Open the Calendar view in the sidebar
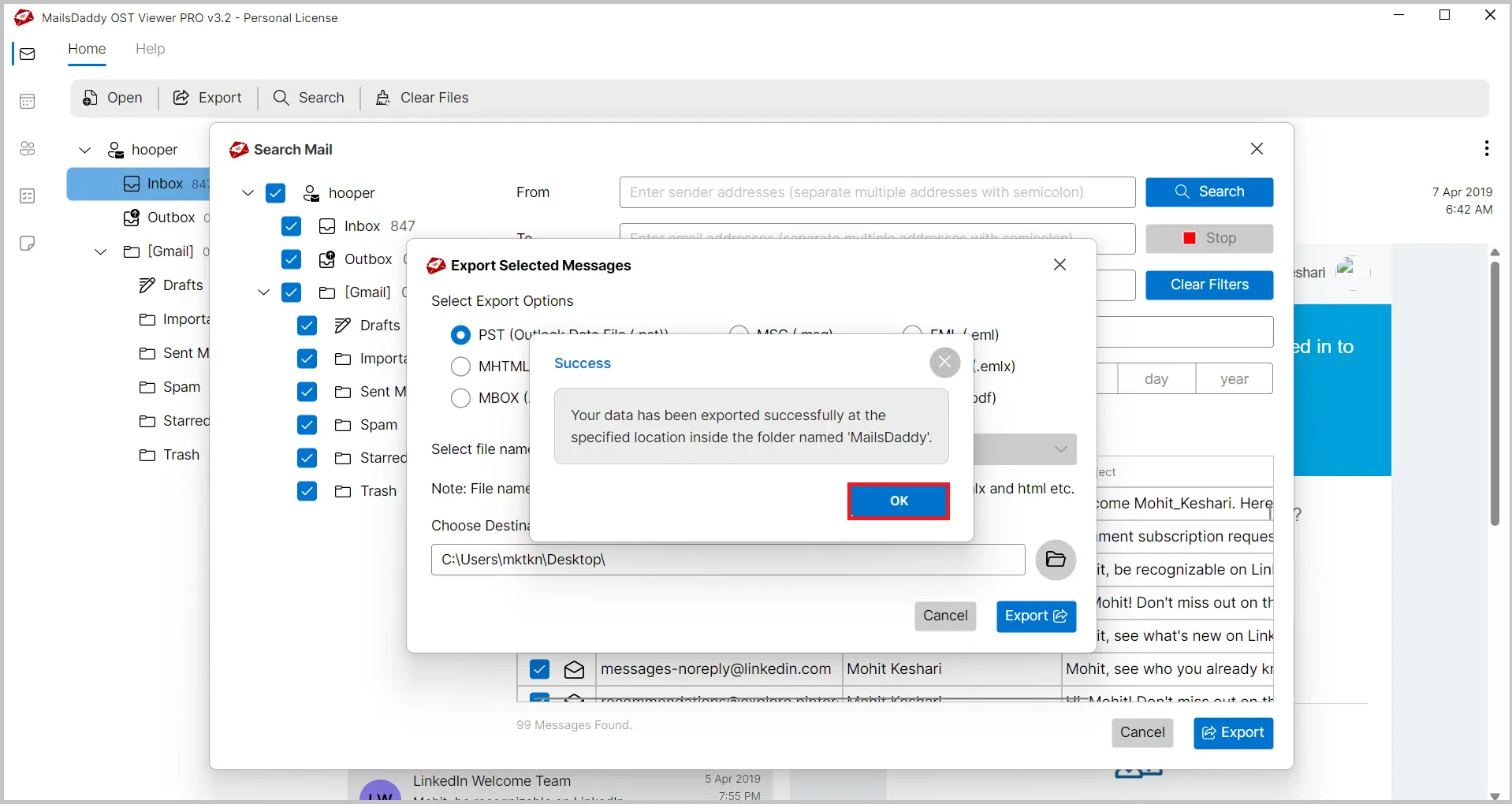The height and width of the screenshot is (804, 1512). tap(28, 102)
